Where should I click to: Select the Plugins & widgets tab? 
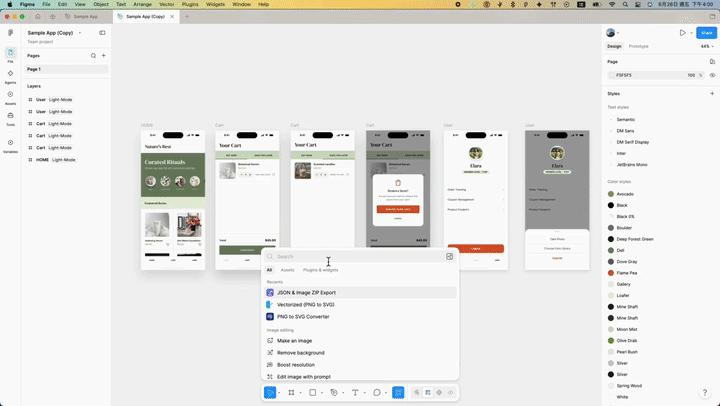tap(321, 270)
